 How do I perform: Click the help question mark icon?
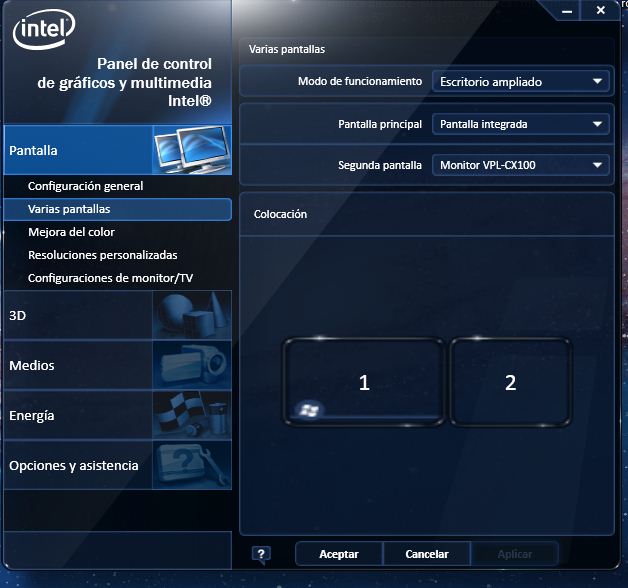[261, 554]
